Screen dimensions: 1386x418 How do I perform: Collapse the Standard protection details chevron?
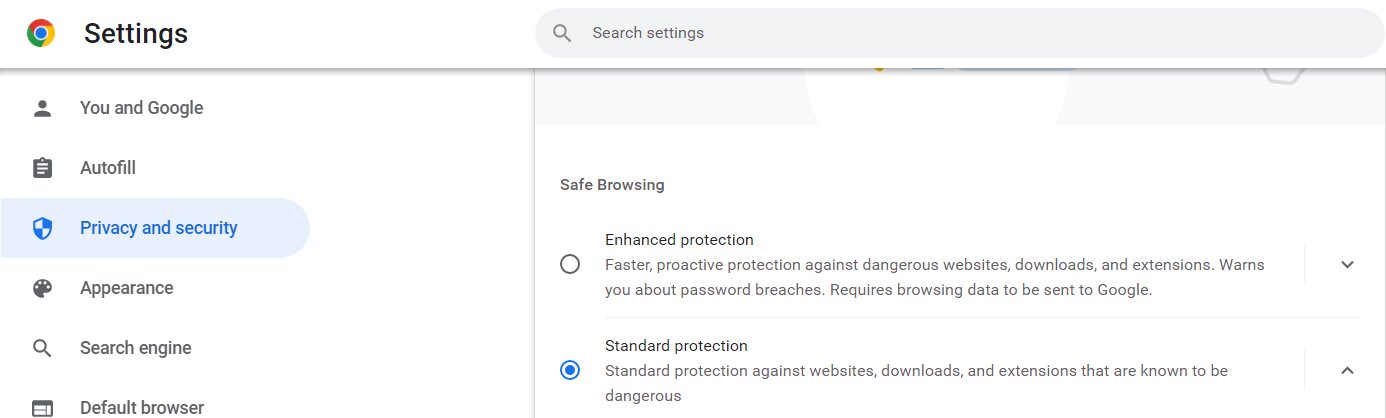coord(1347,371)
